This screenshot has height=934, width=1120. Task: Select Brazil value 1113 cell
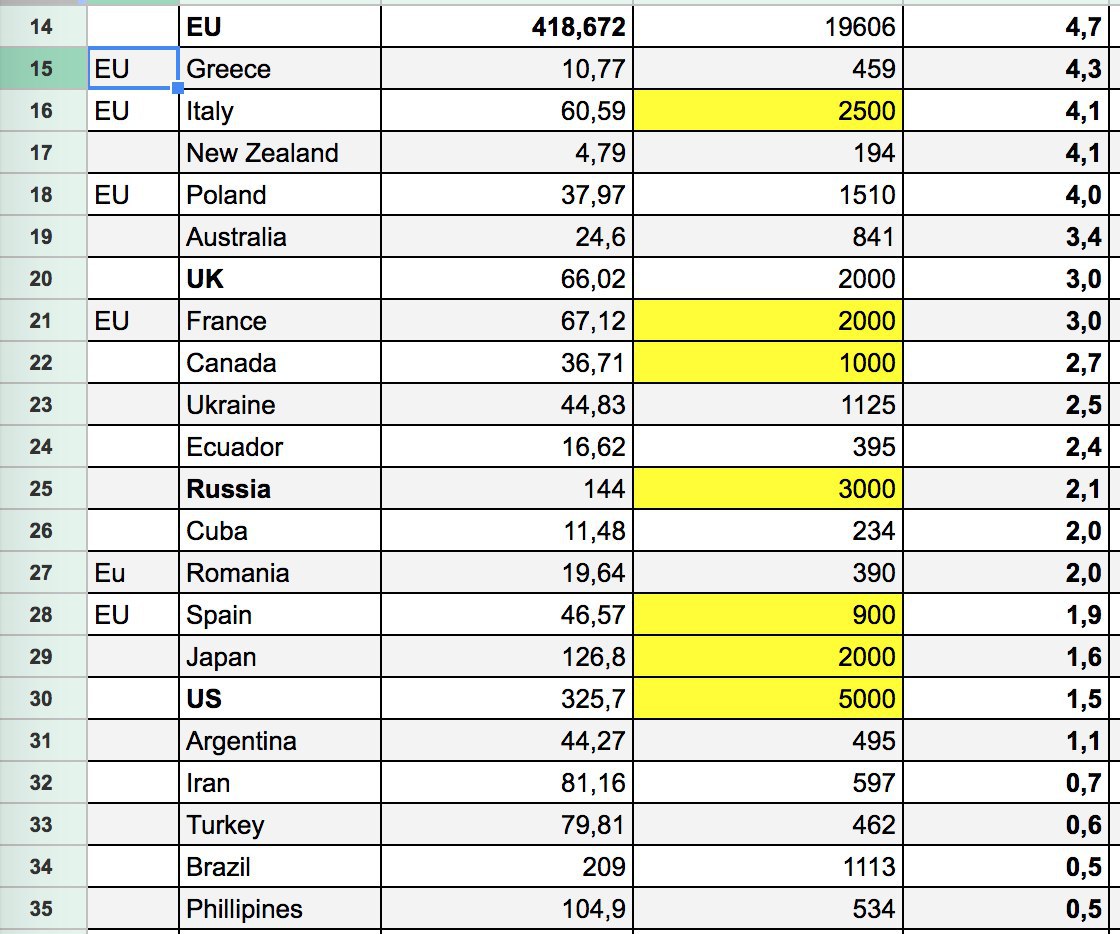coord(768,867)
